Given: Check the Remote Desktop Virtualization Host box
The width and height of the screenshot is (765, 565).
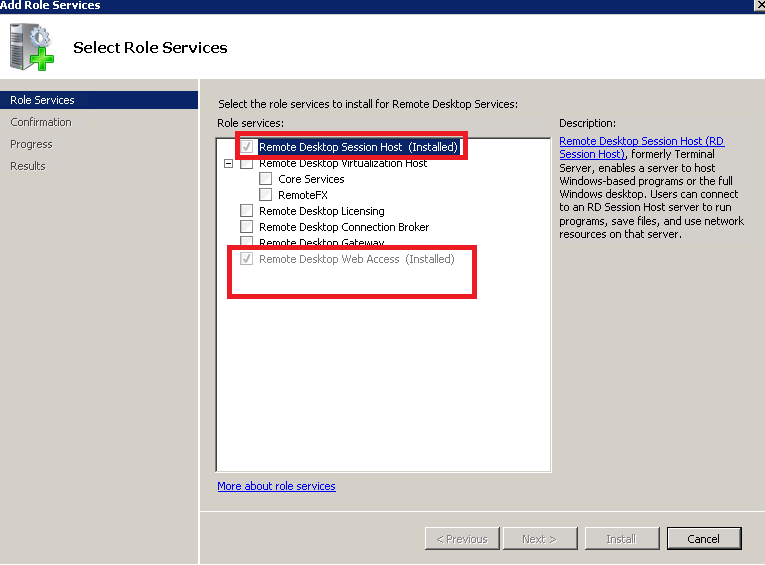Looking at the screenshot, I should coord(247,164).
